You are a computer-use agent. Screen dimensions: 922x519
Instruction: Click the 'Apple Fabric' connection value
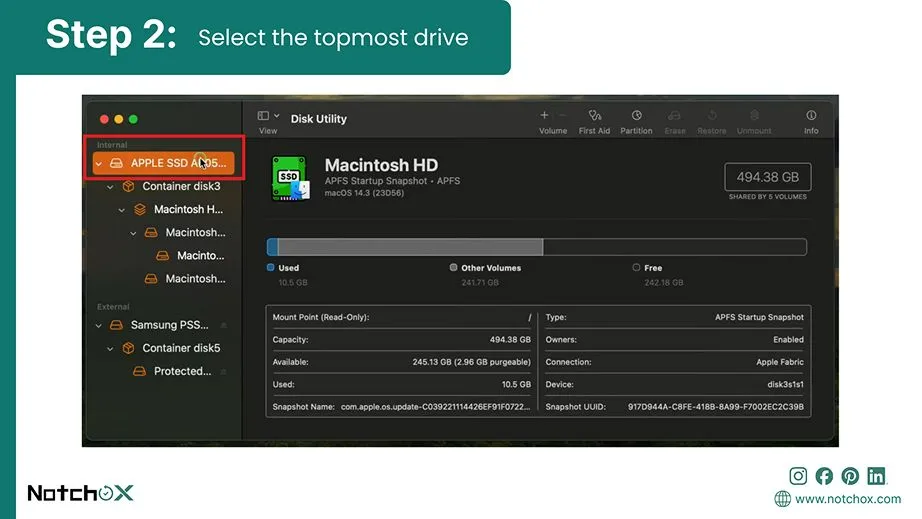(x=780, y=362)
